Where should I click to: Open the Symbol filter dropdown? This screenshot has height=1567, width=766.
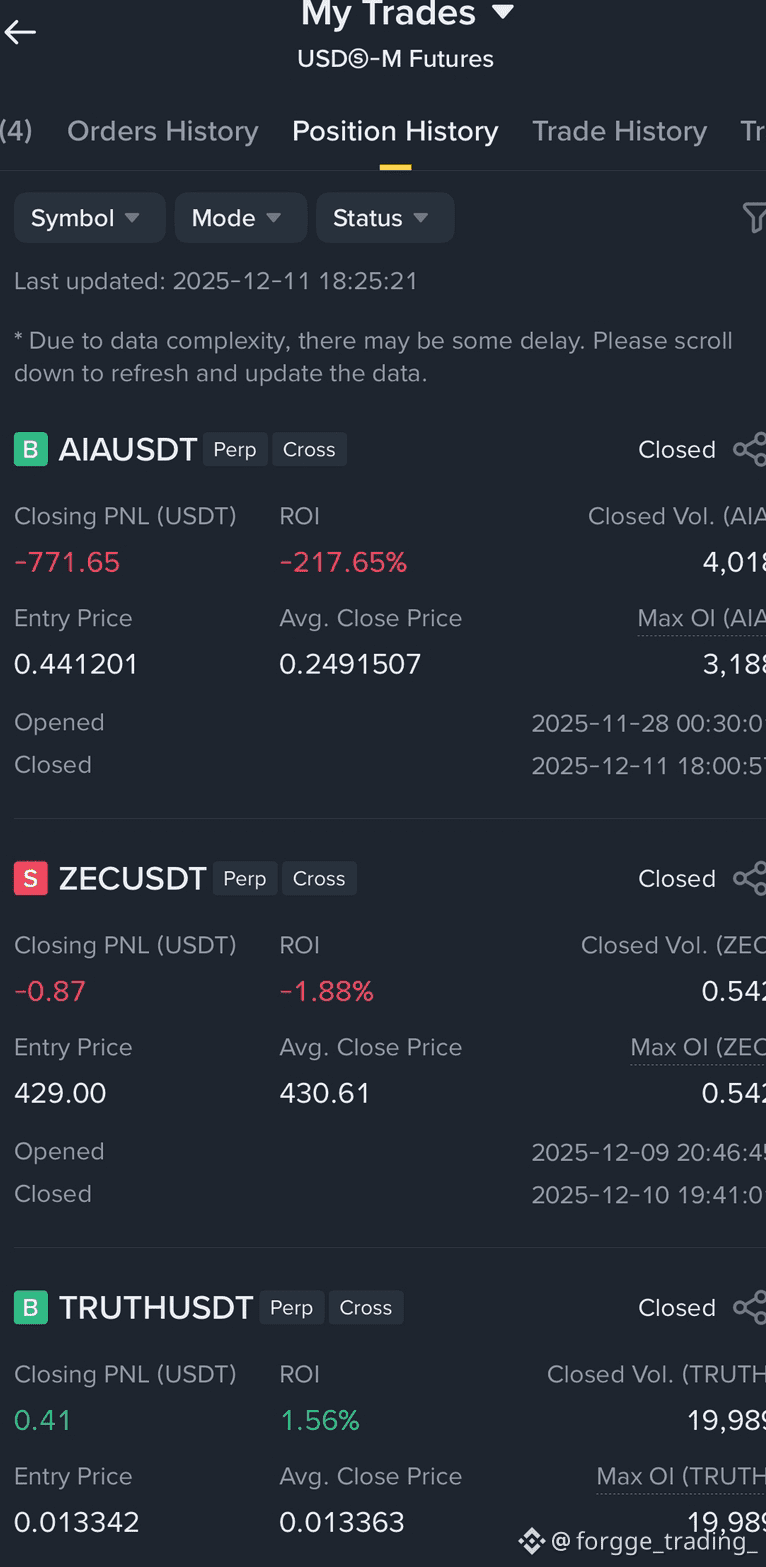click(89, 218)
